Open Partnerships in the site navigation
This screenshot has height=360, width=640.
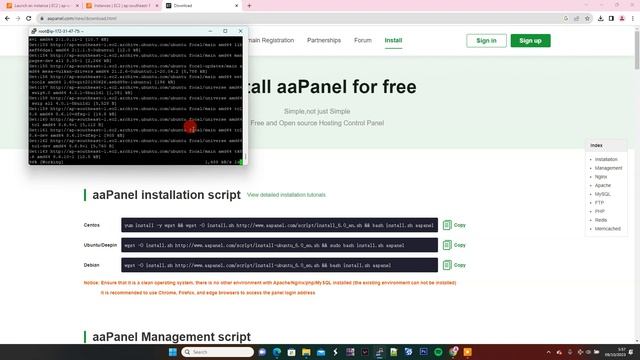coord(324,40)
